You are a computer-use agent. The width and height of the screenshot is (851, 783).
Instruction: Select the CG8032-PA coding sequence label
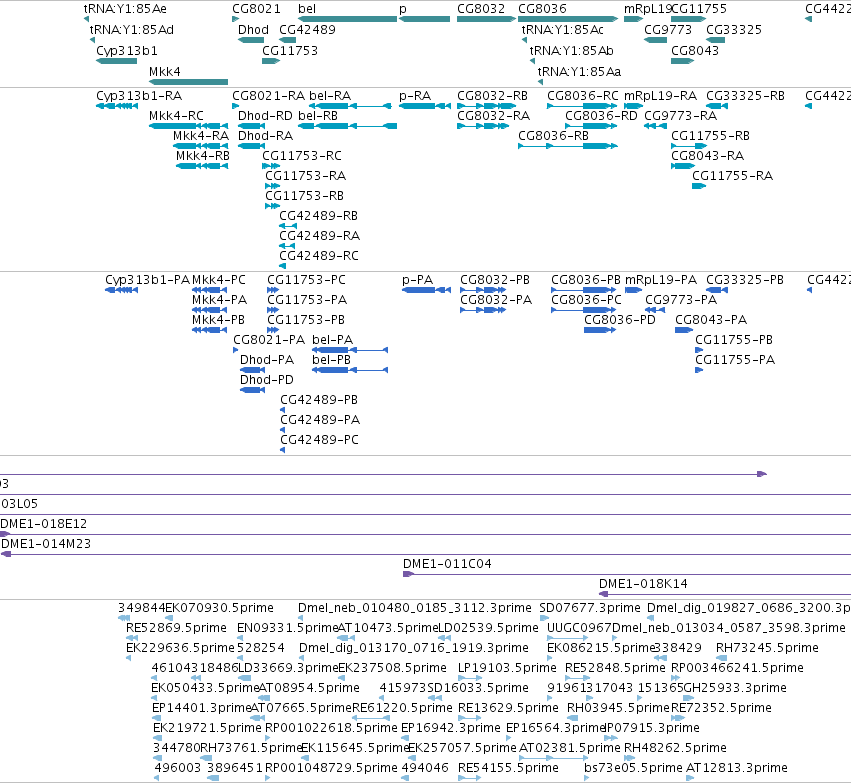pos(496,300)
